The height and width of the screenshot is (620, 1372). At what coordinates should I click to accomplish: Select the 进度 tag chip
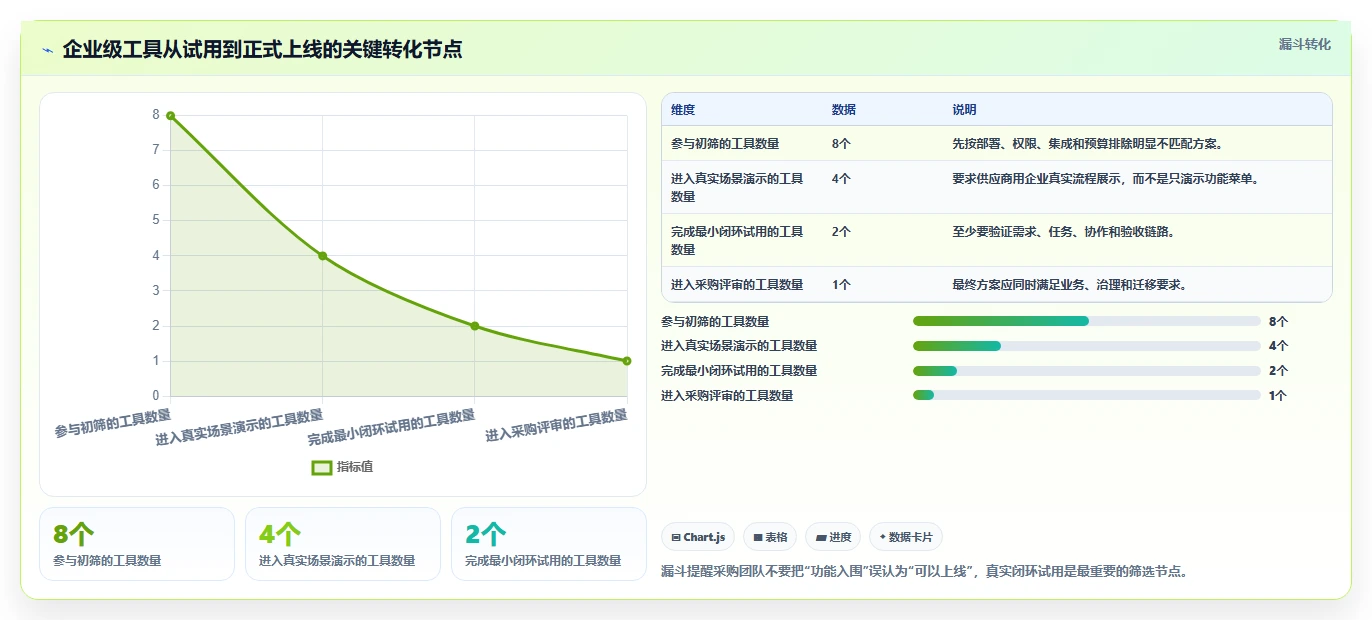coord(833,537)
